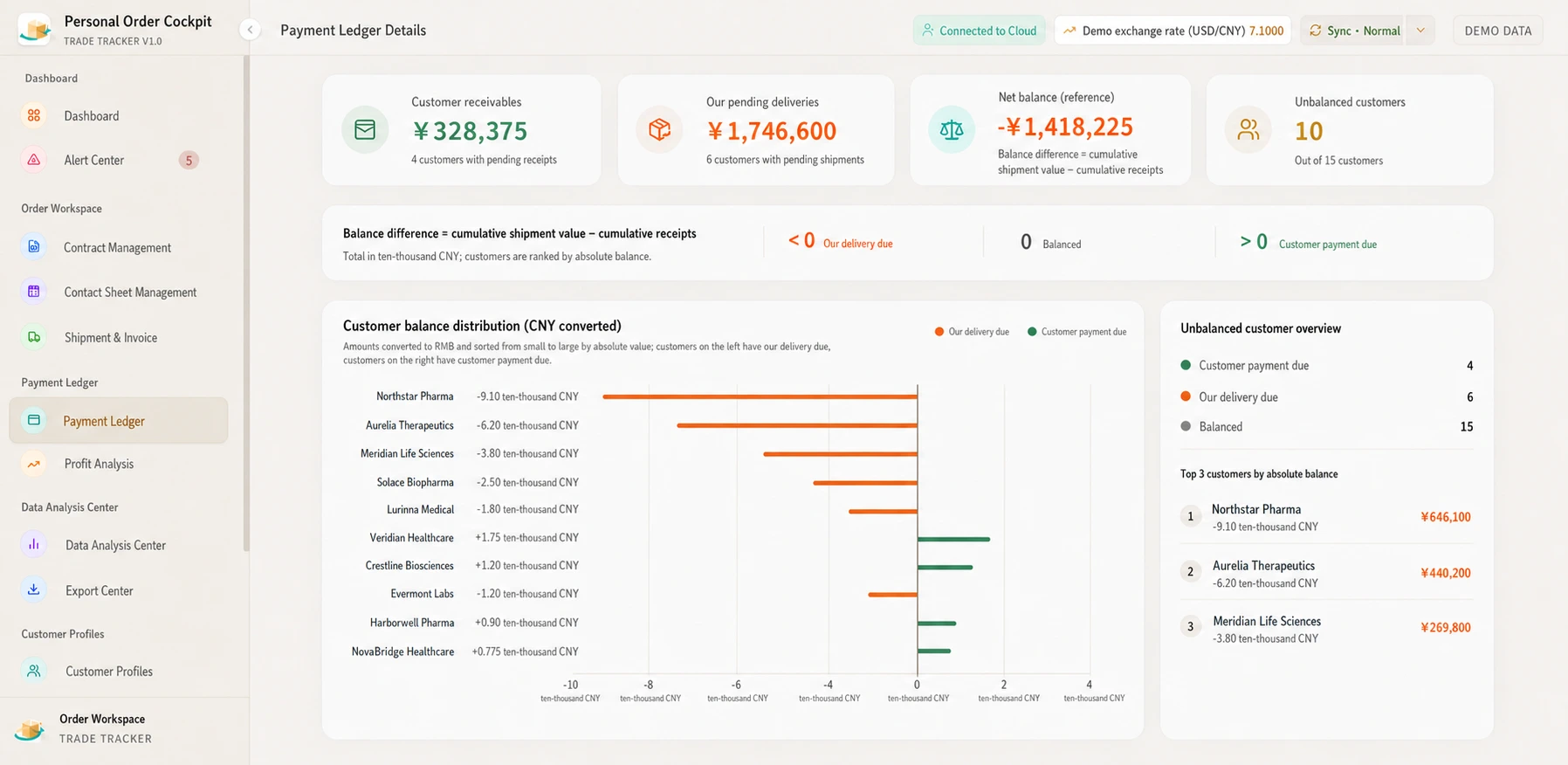Click the Sync · Normal button

[x=1354, y=31]
